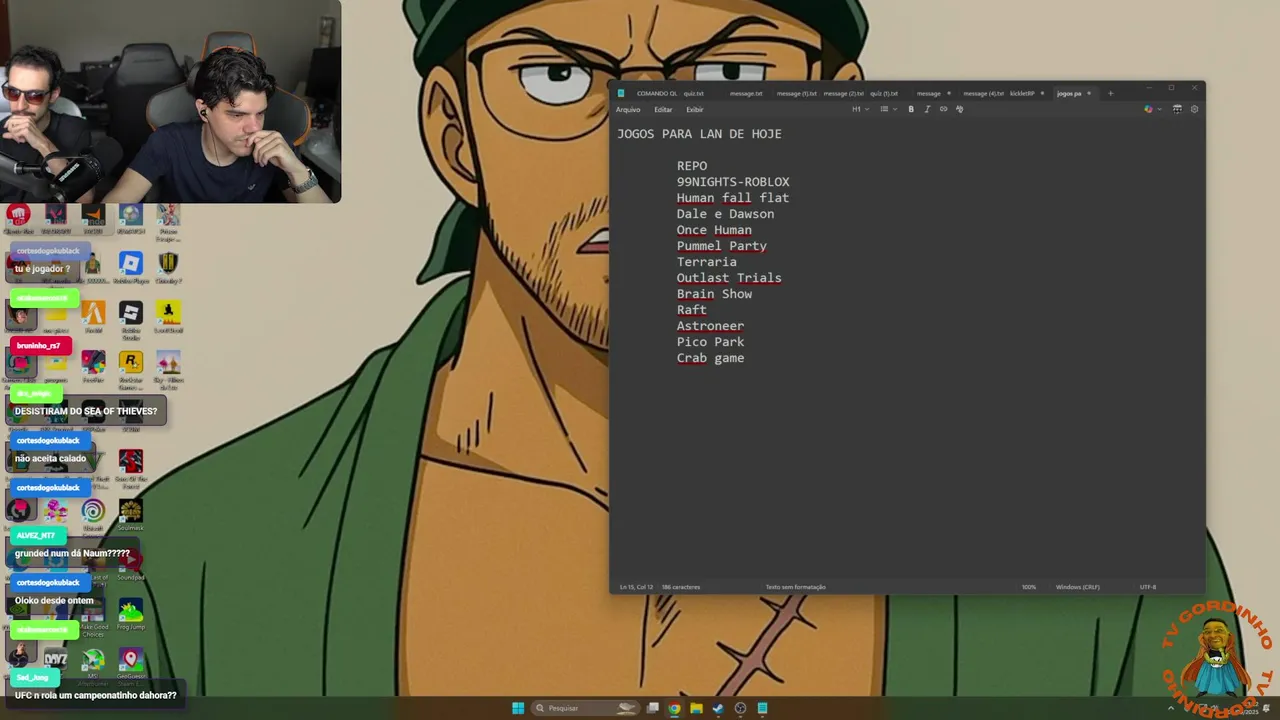Open OBS Studio from the taskbar

pos(740,708)
